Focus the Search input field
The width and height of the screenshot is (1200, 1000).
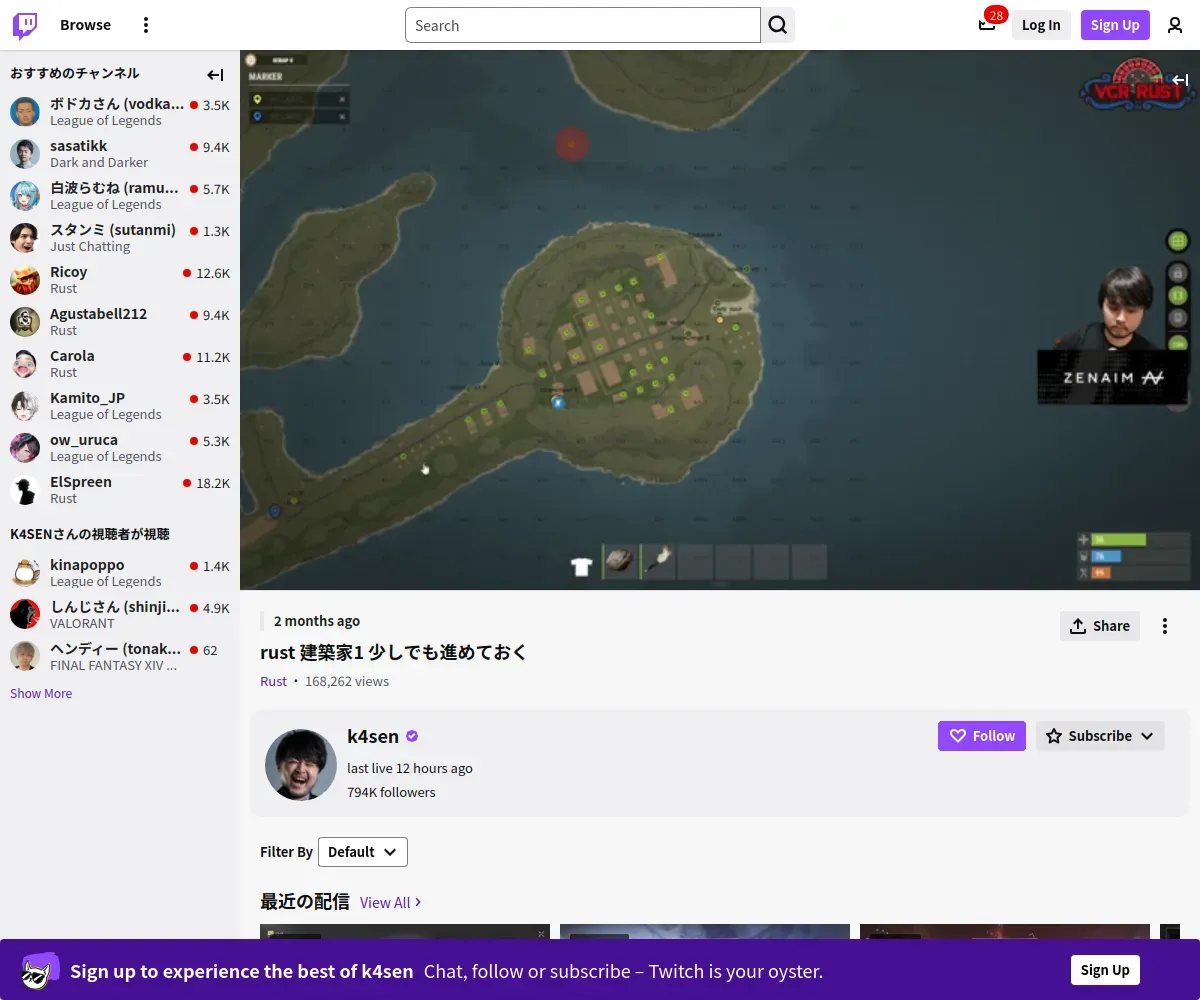pos(583,25)
